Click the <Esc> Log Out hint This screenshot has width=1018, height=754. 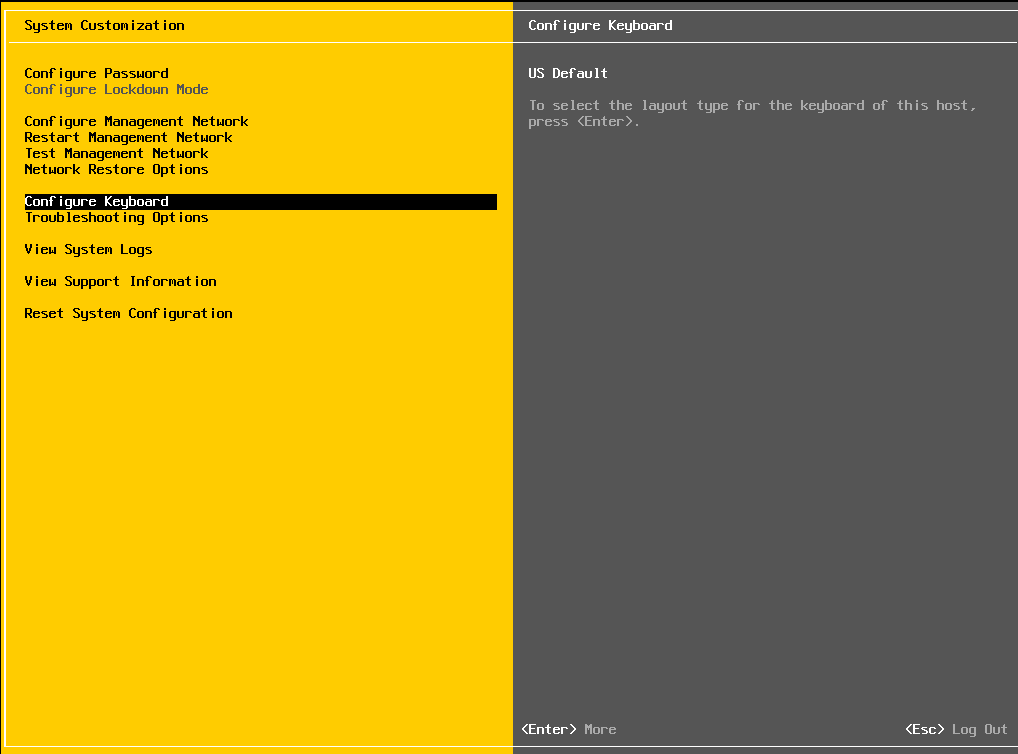(956, 729)
